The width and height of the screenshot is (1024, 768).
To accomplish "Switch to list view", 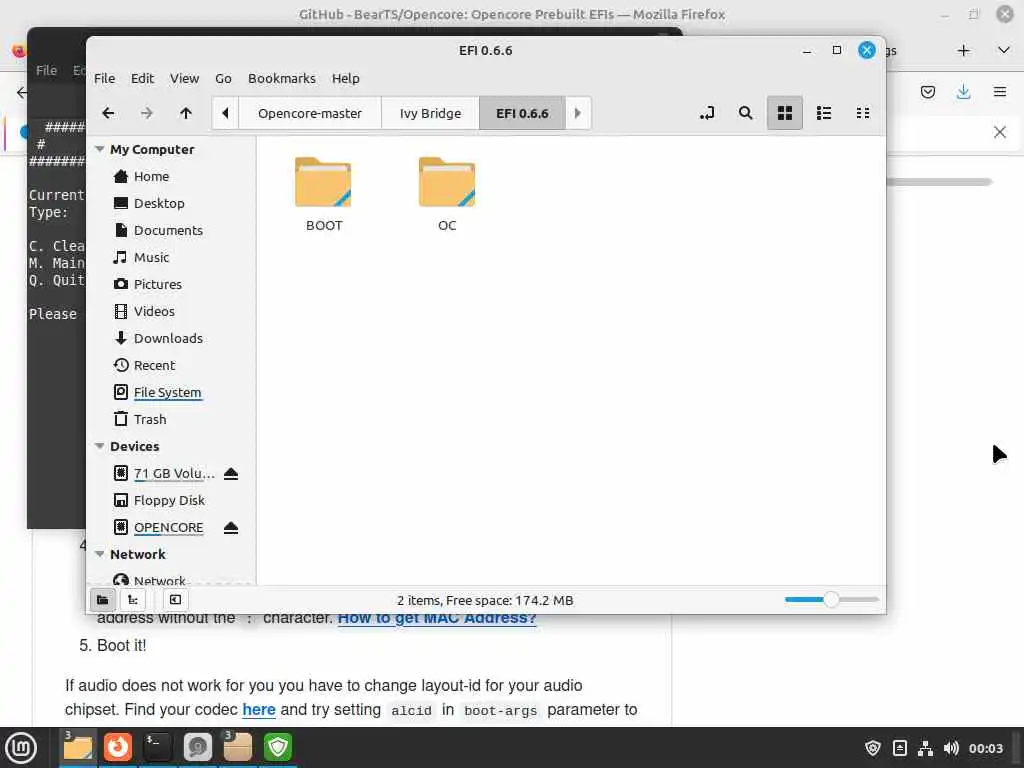I will coord(824,113).
